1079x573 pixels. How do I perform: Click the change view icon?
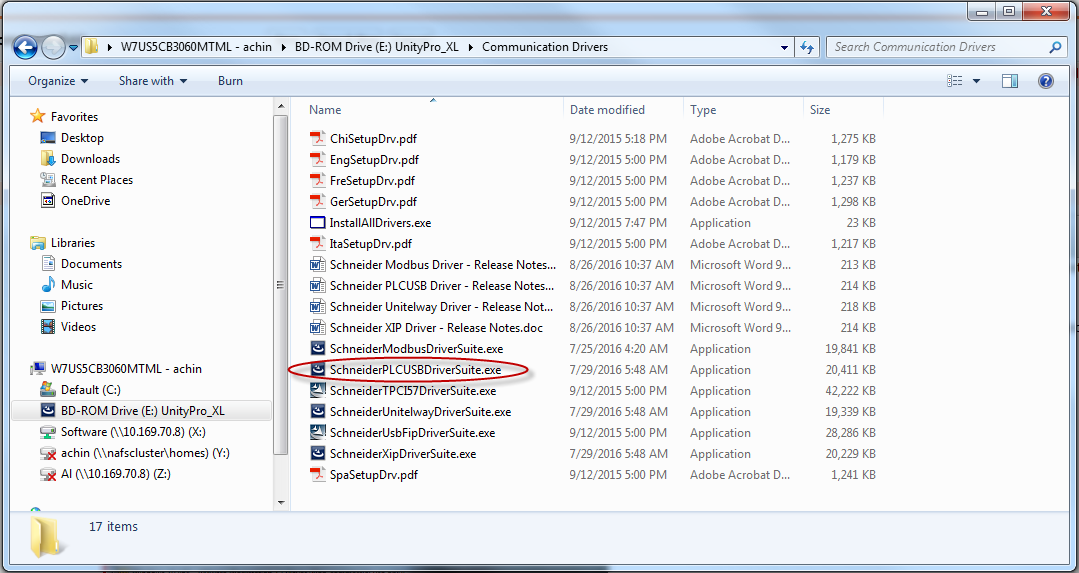pos(955,81)
